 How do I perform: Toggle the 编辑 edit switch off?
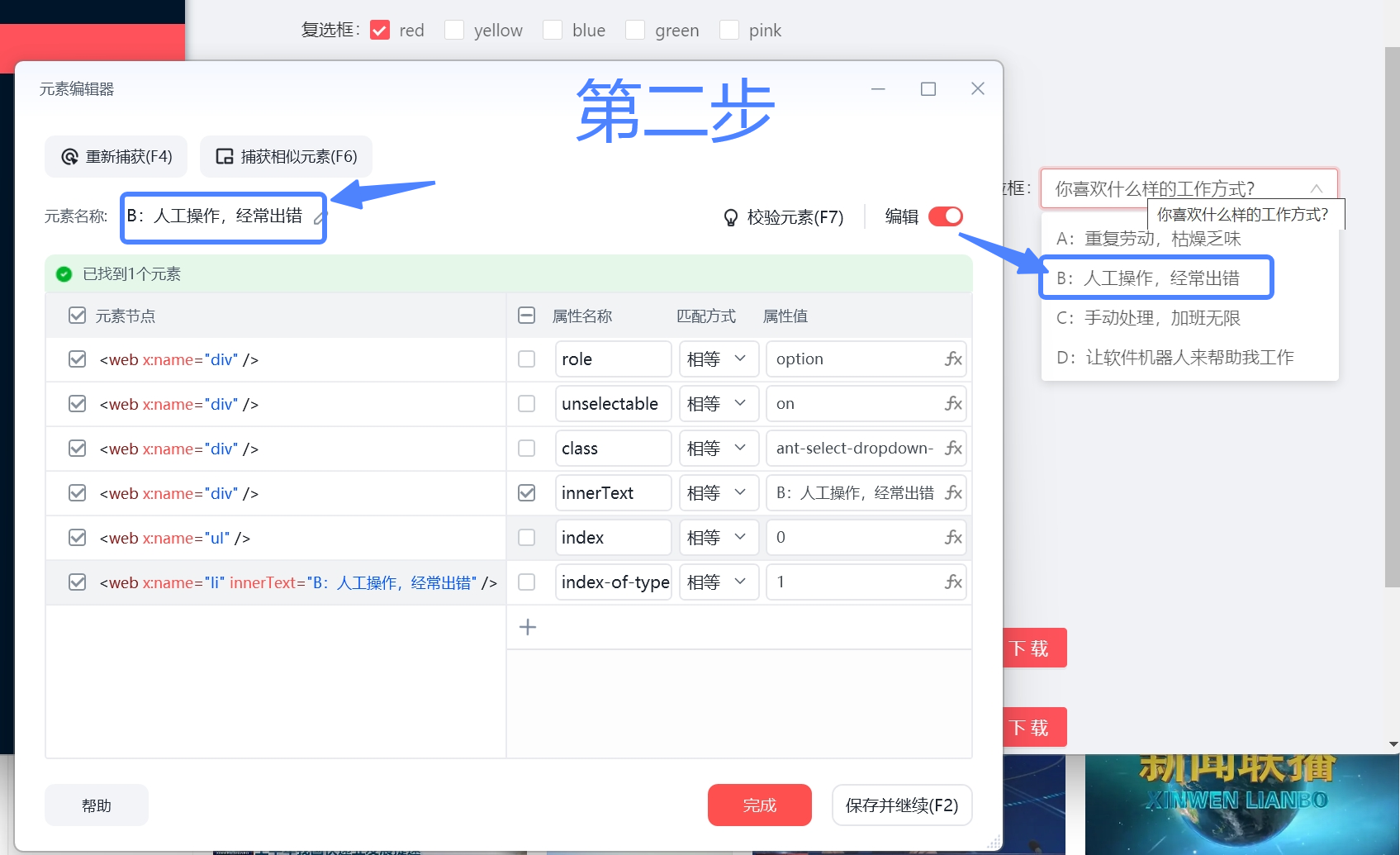tap(946, 216)
